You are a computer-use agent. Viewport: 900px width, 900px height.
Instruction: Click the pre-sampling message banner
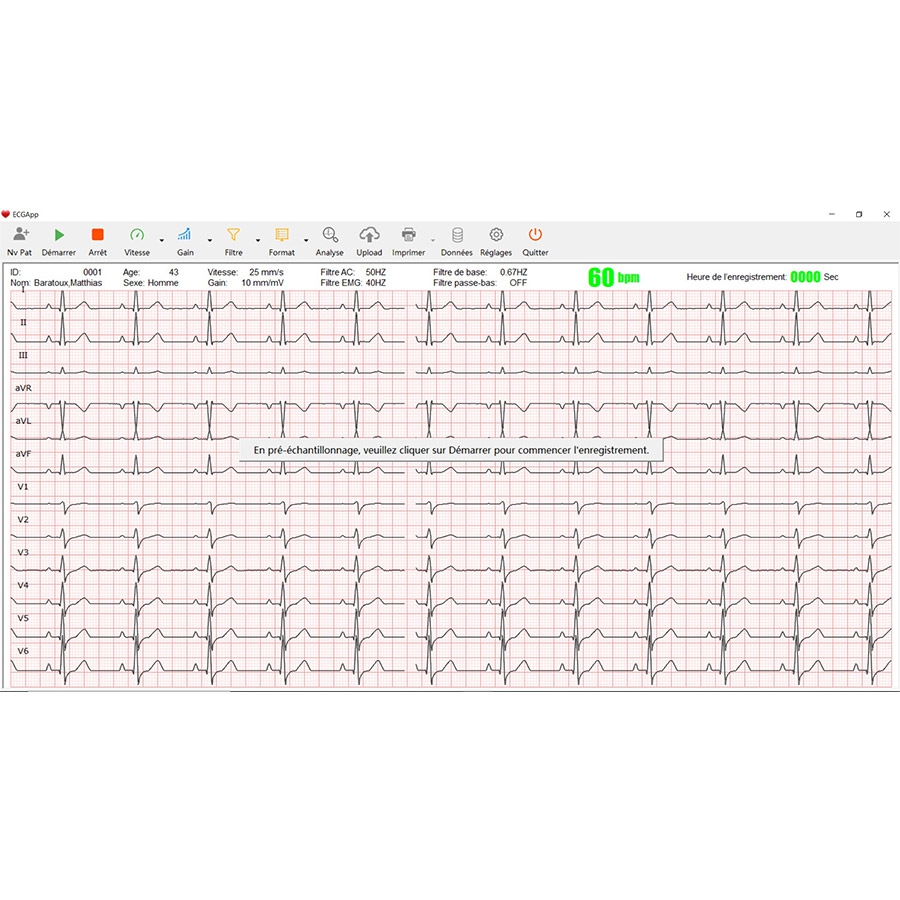(x=451, y=450)
